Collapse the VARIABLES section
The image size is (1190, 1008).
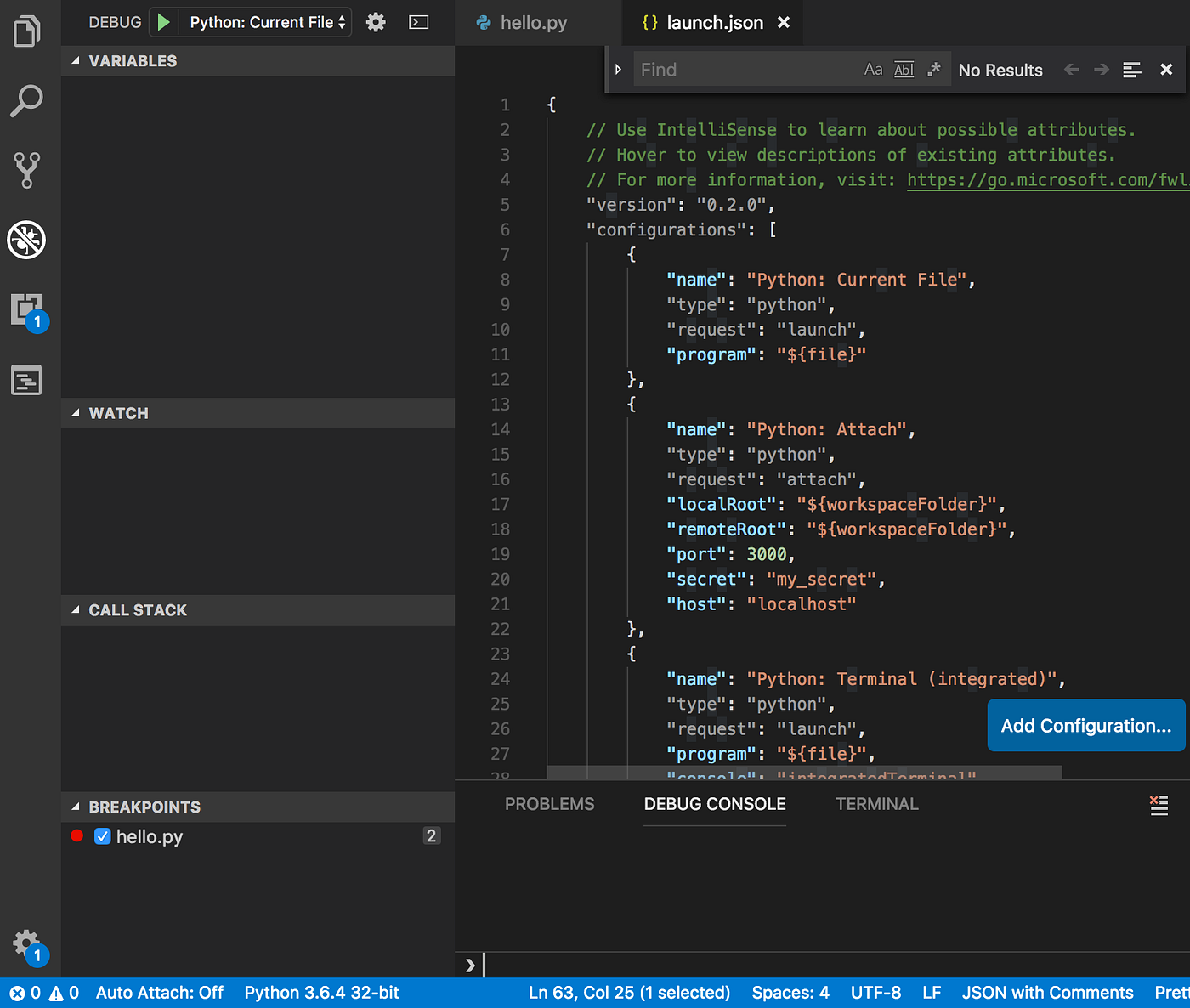[x=76, y=60]
